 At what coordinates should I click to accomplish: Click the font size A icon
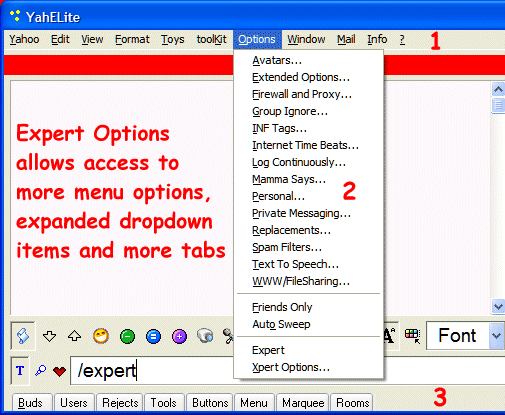389,336
